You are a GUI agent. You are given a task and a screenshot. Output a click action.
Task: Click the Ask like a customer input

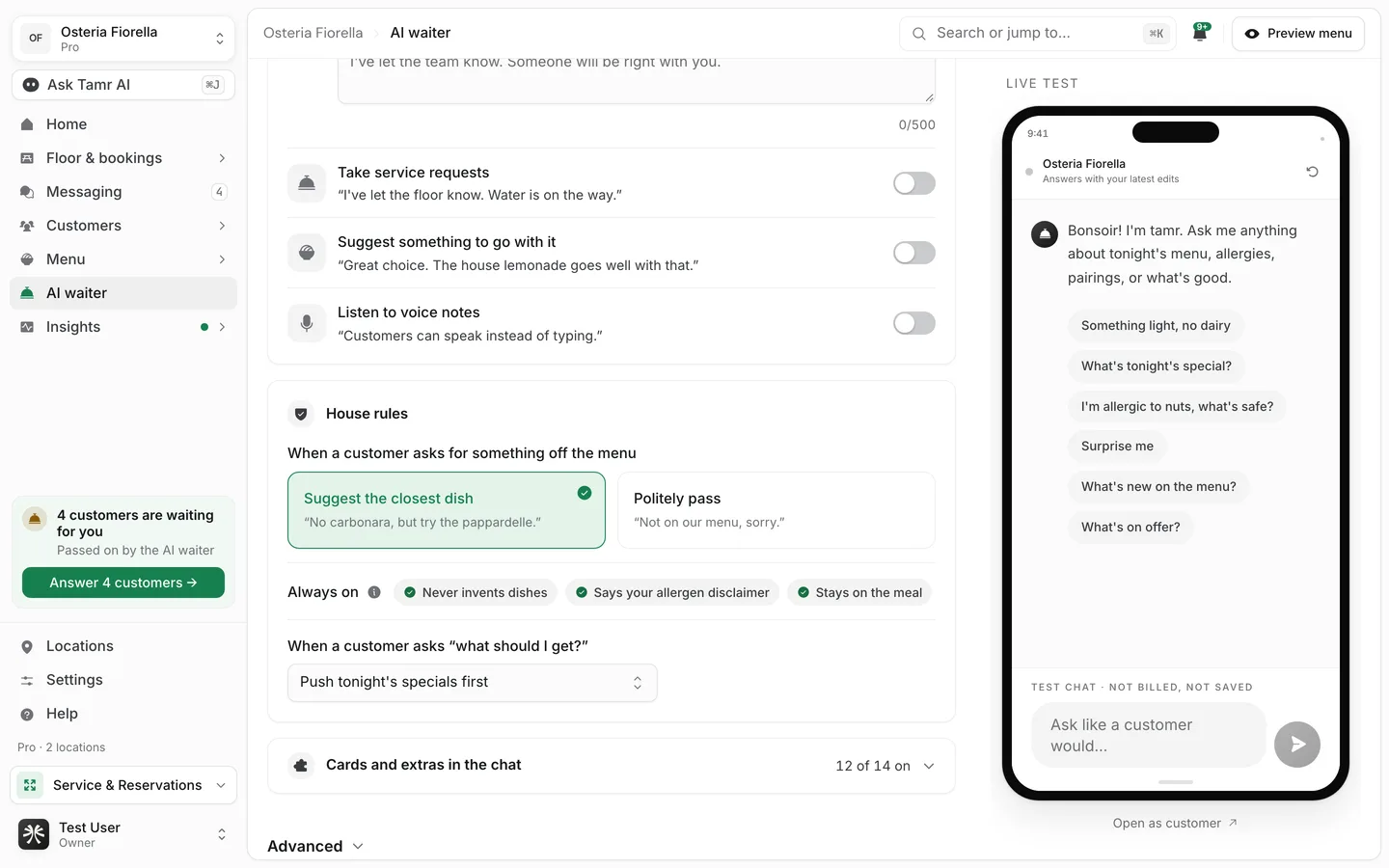[x=1149, y=736]
